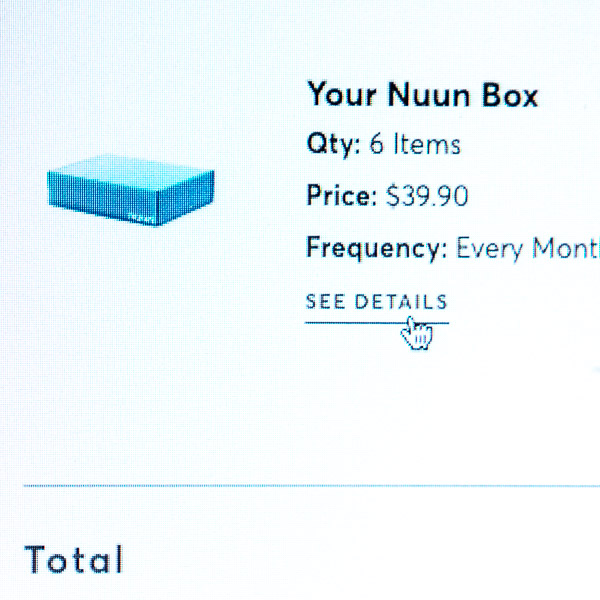This screenshot has width=600, height=600.
Task: Click the Every Month frequency value
Action: [x=528, y=248]
